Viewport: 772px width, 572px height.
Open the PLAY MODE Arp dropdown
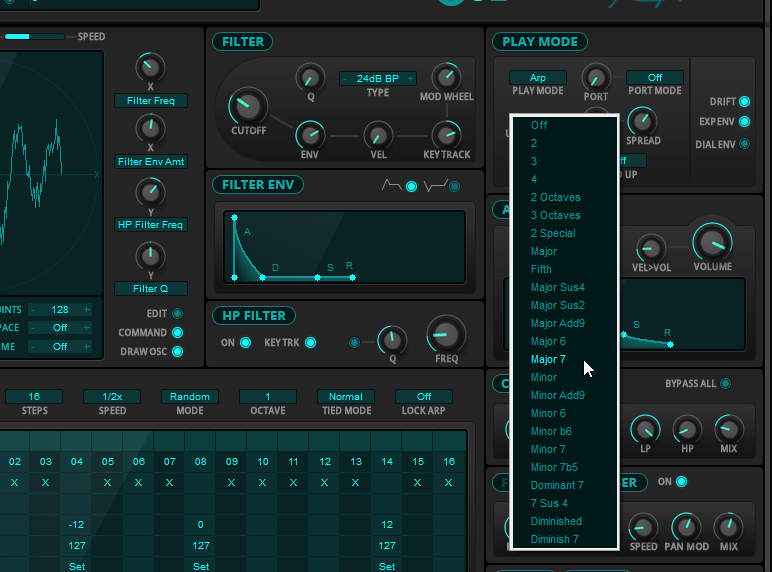pyautogui.click(x=538, y=77)
